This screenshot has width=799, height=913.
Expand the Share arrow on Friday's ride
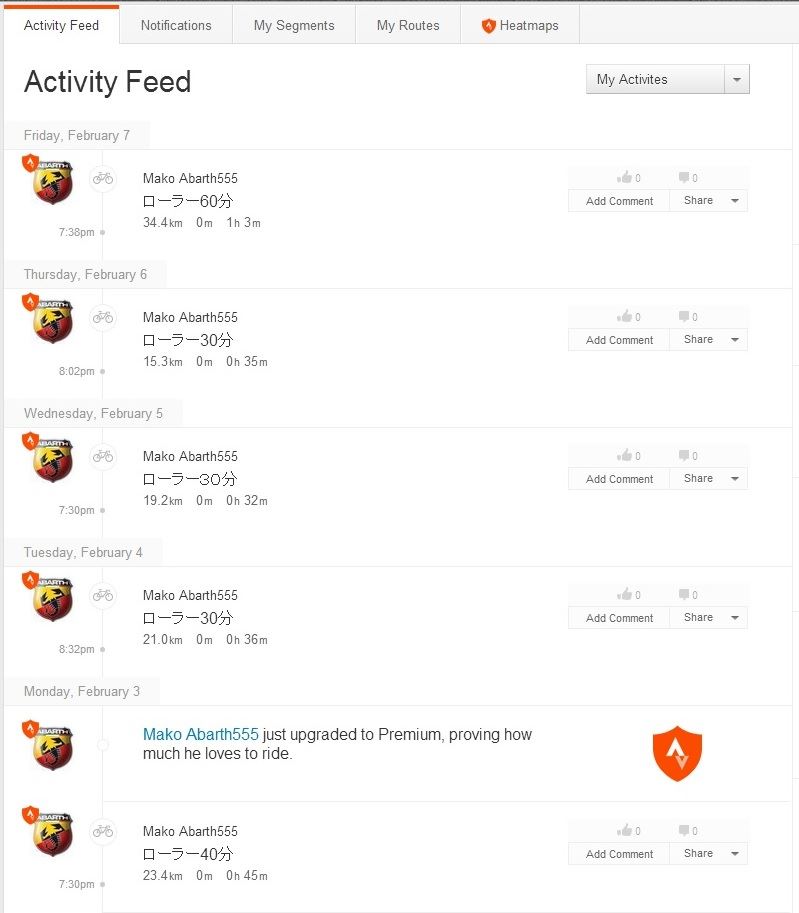pyautogui.click(x=735, y=200)
